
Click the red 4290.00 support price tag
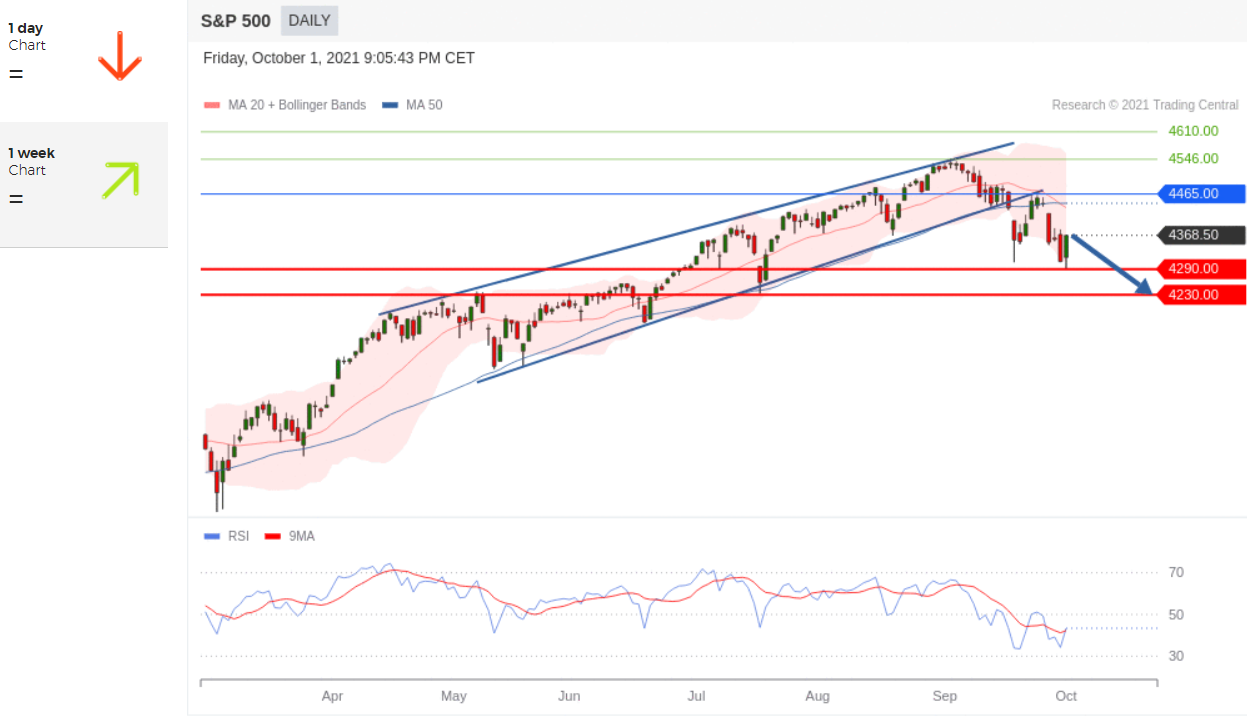[x=1201, y=269]
